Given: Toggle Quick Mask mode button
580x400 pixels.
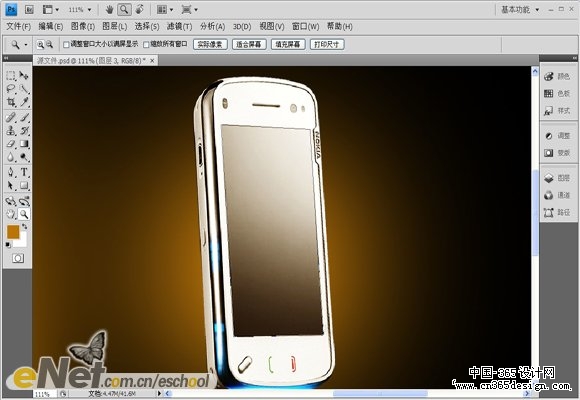Looking at the screenshot, I should pyautogui.click(x=18, y=258).
